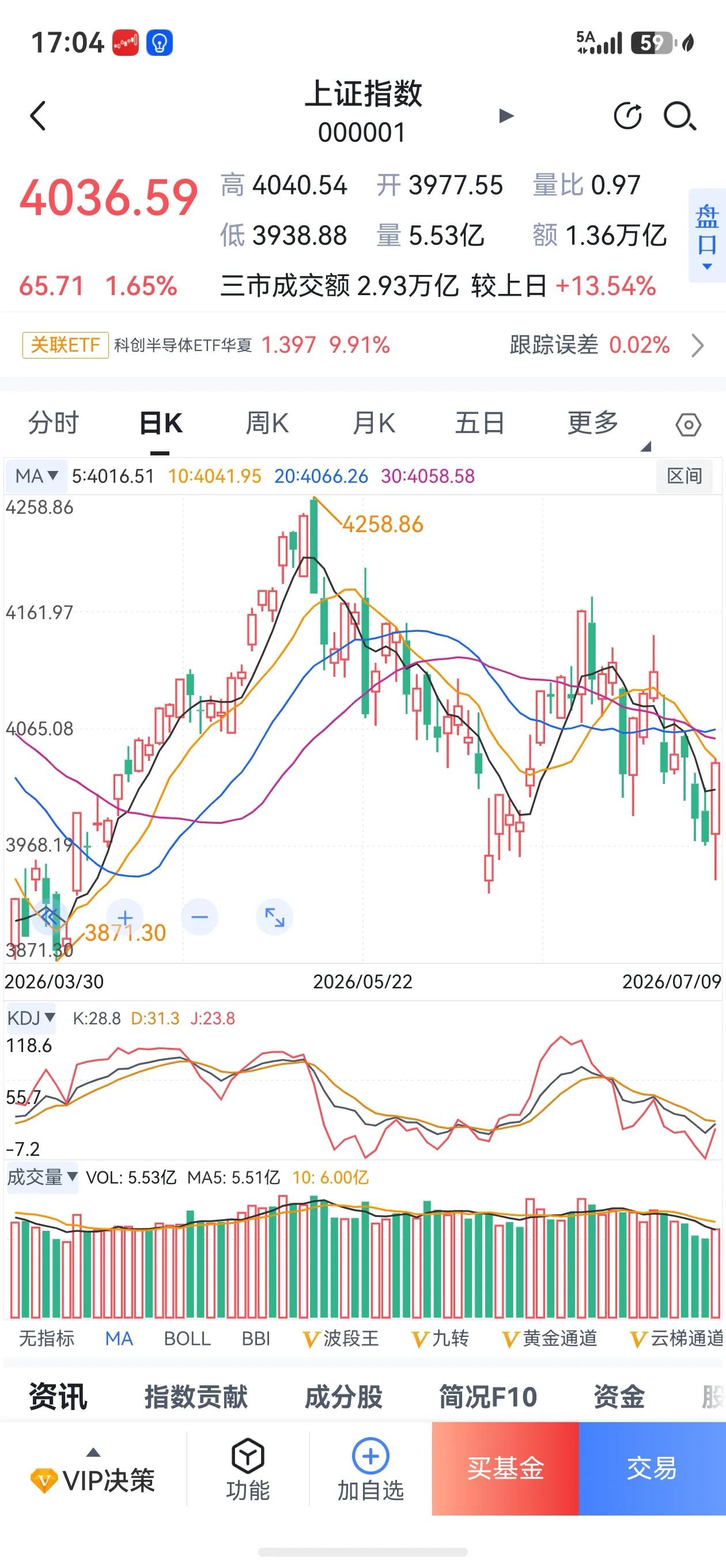Select 九转 VIP indicator
This screenshot has width=726, height=1568.
tap(441, 1339)
